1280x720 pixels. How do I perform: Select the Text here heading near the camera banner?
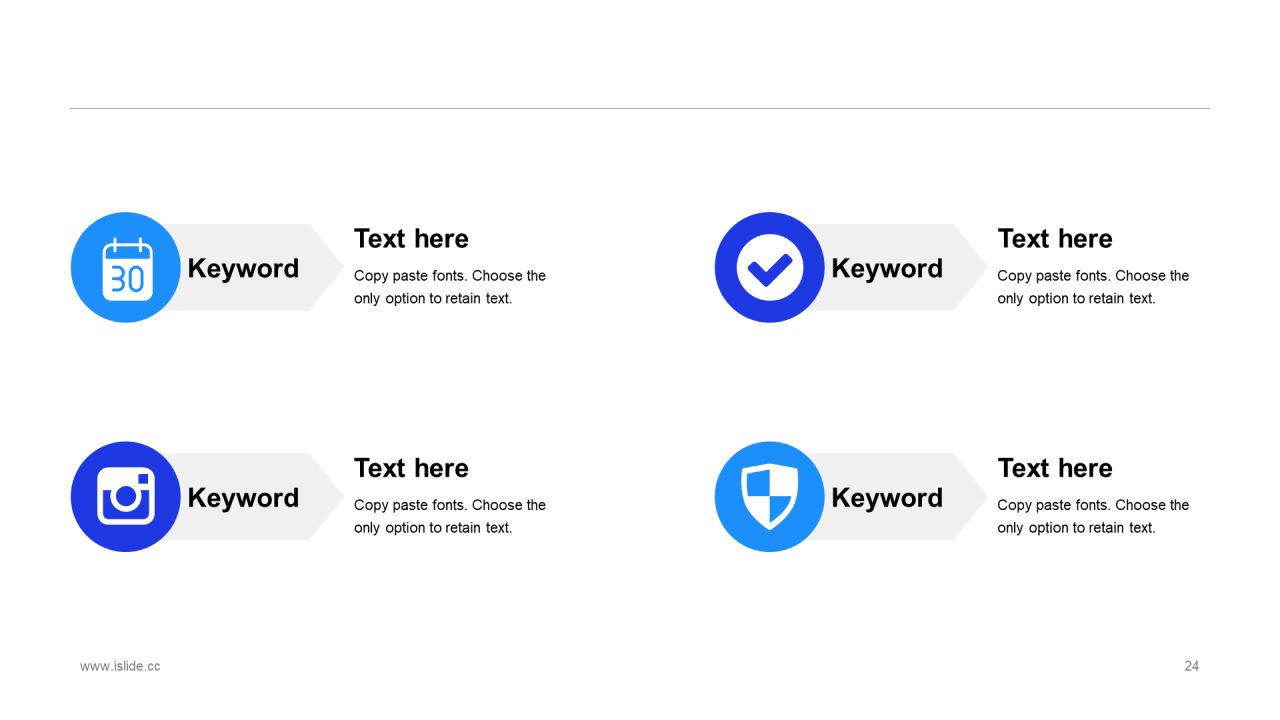pyautogui.click(x=411, y=468)
